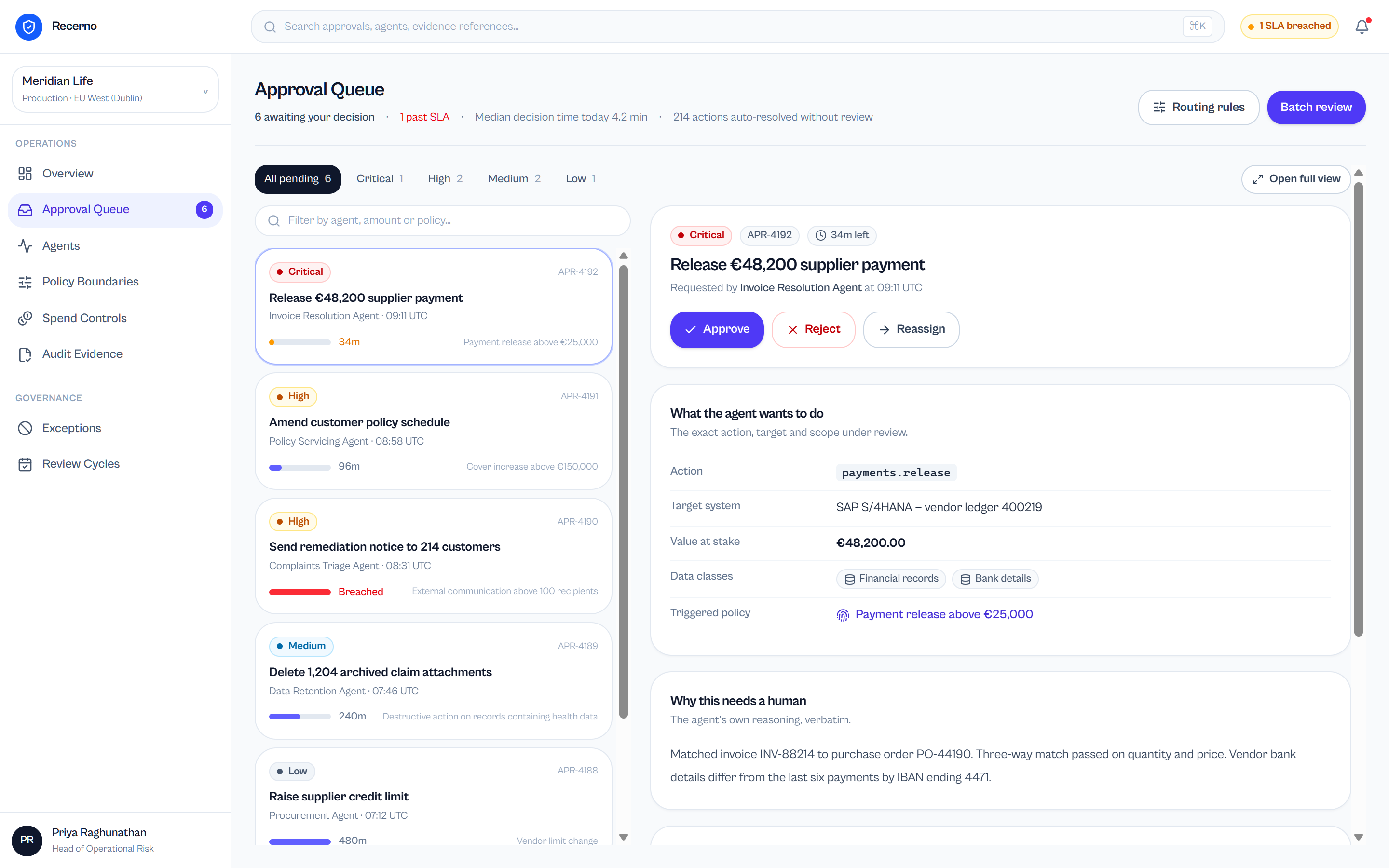Screen dimensions: 1389x868
Task: Click Open full view button
Action: 1295,179
